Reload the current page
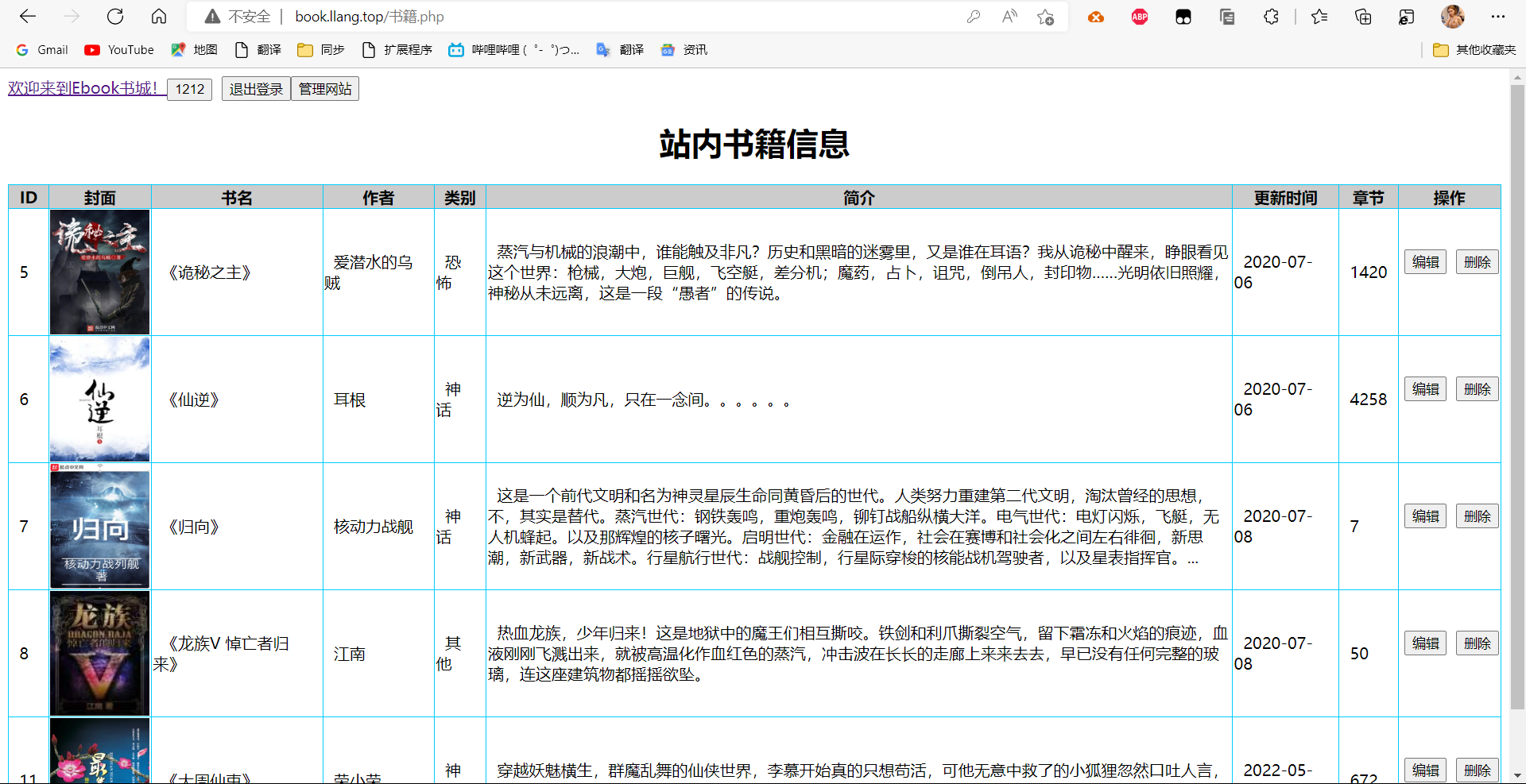Viewport: 1526px width, 784px height. [115, 17]
